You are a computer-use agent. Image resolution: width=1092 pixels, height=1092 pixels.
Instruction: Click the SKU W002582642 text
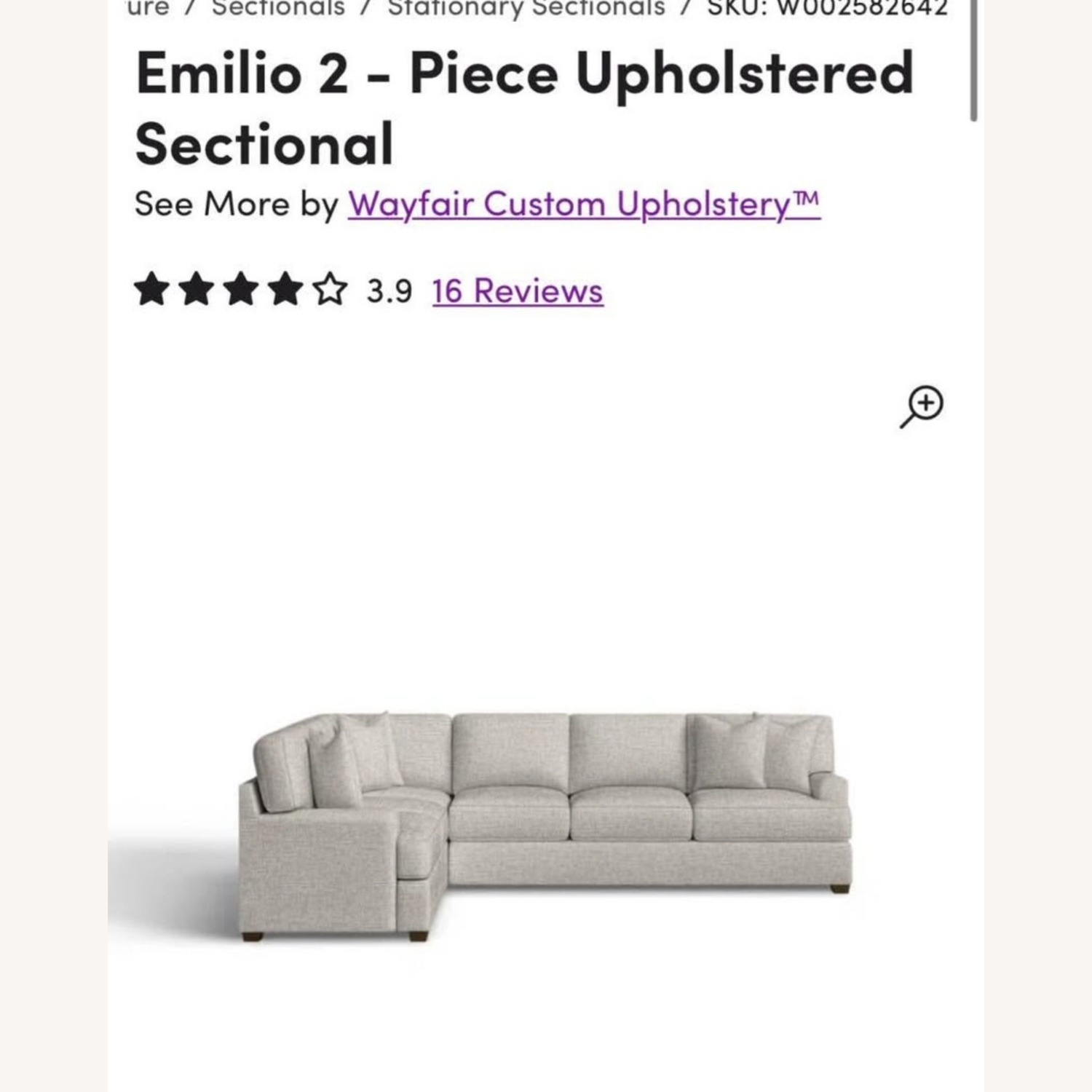[x=826, y=7]
